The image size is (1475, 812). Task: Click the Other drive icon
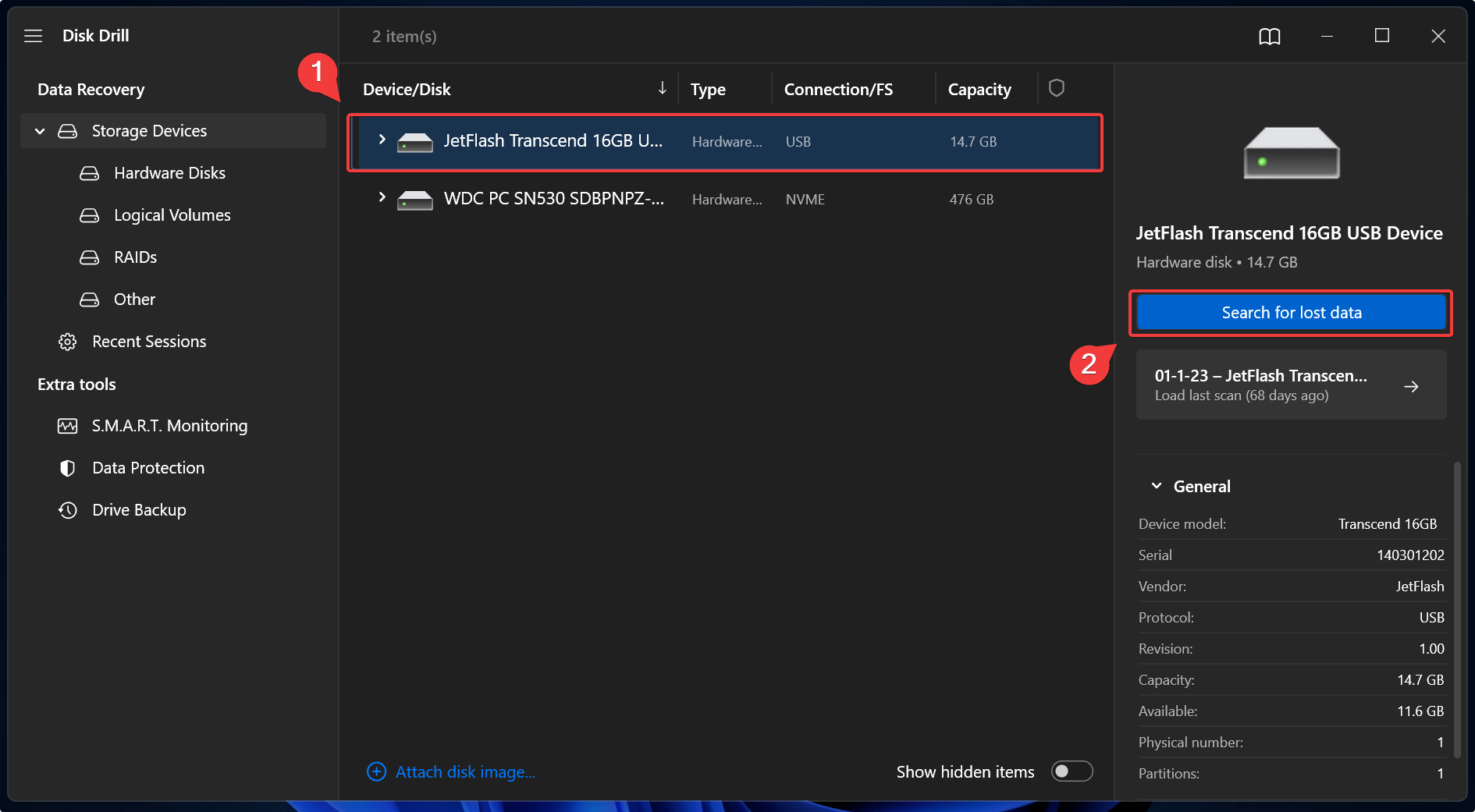90,300
